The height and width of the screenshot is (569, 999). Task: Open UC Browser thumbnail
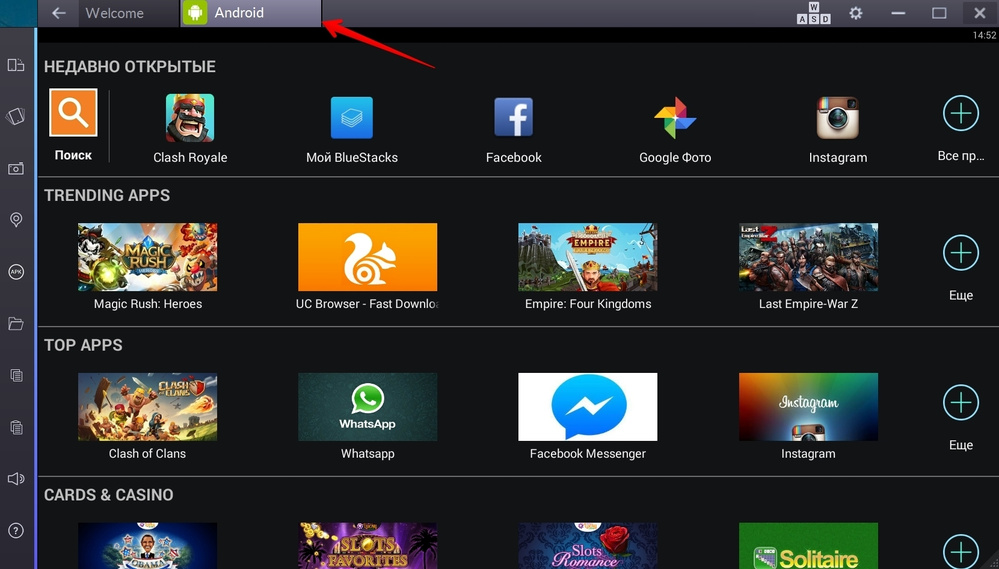pos(368,257)
